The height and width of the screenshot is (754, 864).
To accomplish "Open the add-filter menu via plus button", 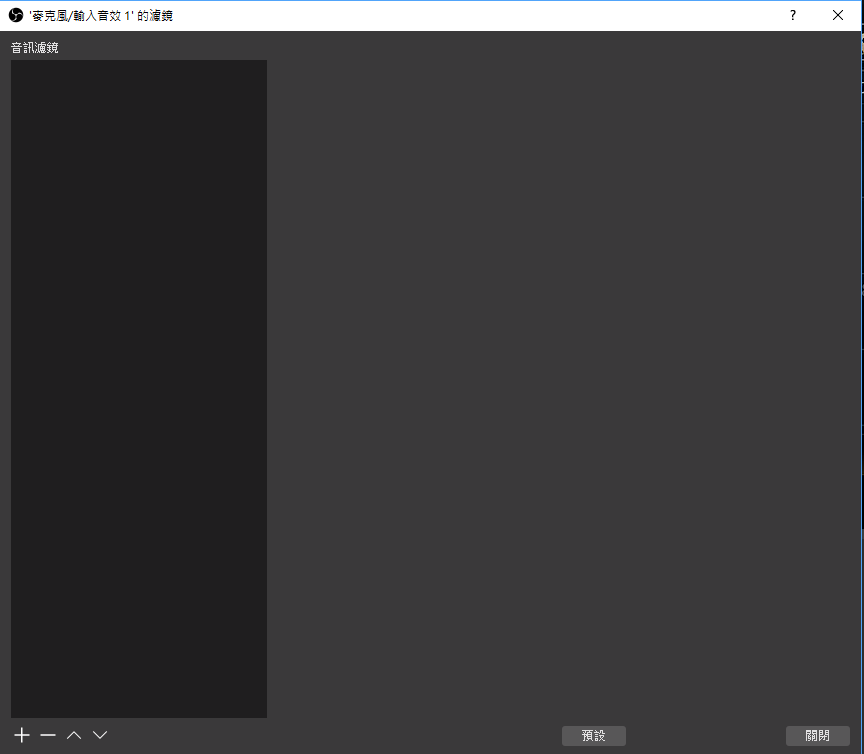I will (x=21, y=734).
